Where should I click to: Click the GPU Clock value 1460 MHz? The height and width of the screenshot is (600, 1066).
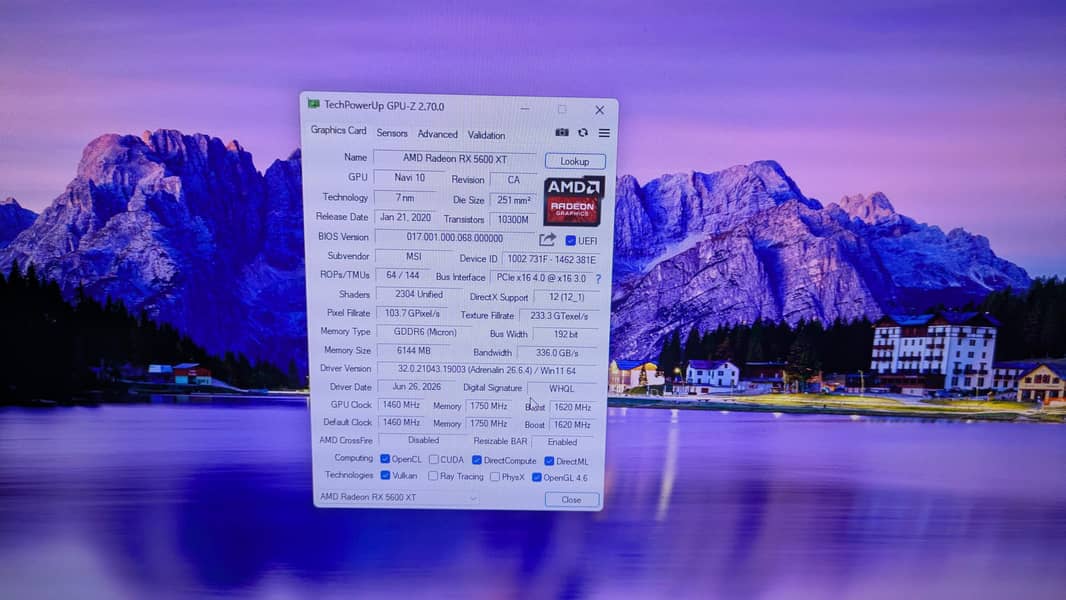pyautogui.click(x=400, y=404)
